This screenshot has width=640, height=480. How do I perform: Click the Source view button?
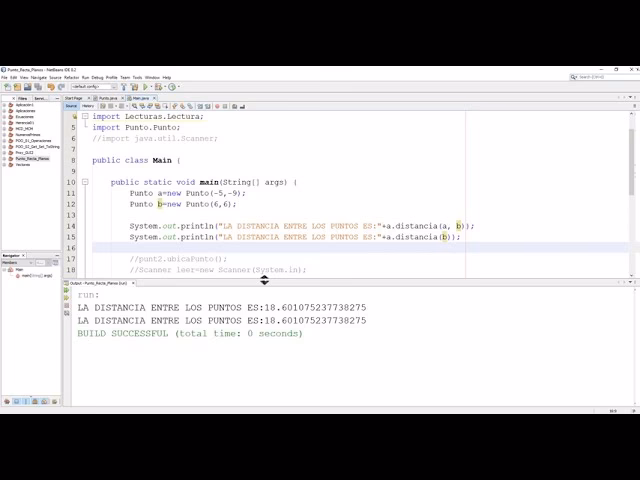point(71,106)
